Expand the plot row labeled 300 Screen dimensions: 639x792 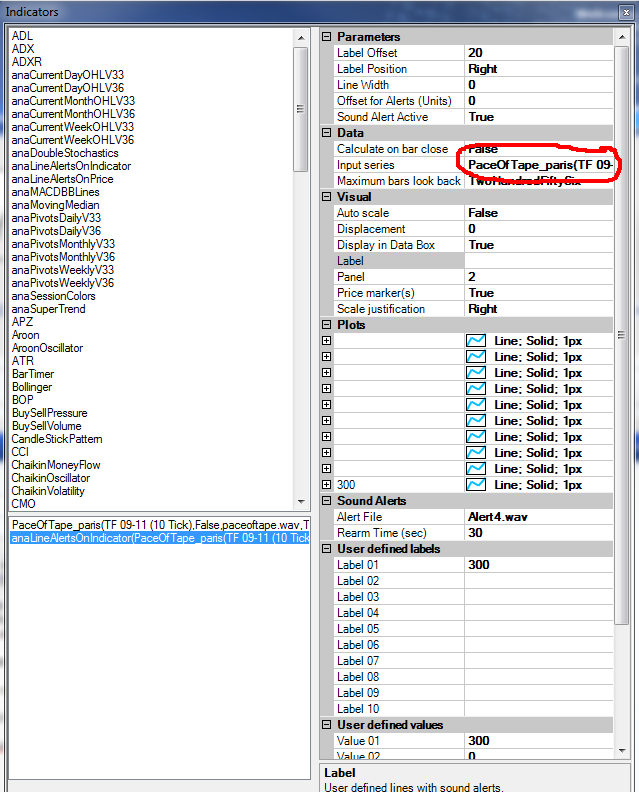[327, 485]
